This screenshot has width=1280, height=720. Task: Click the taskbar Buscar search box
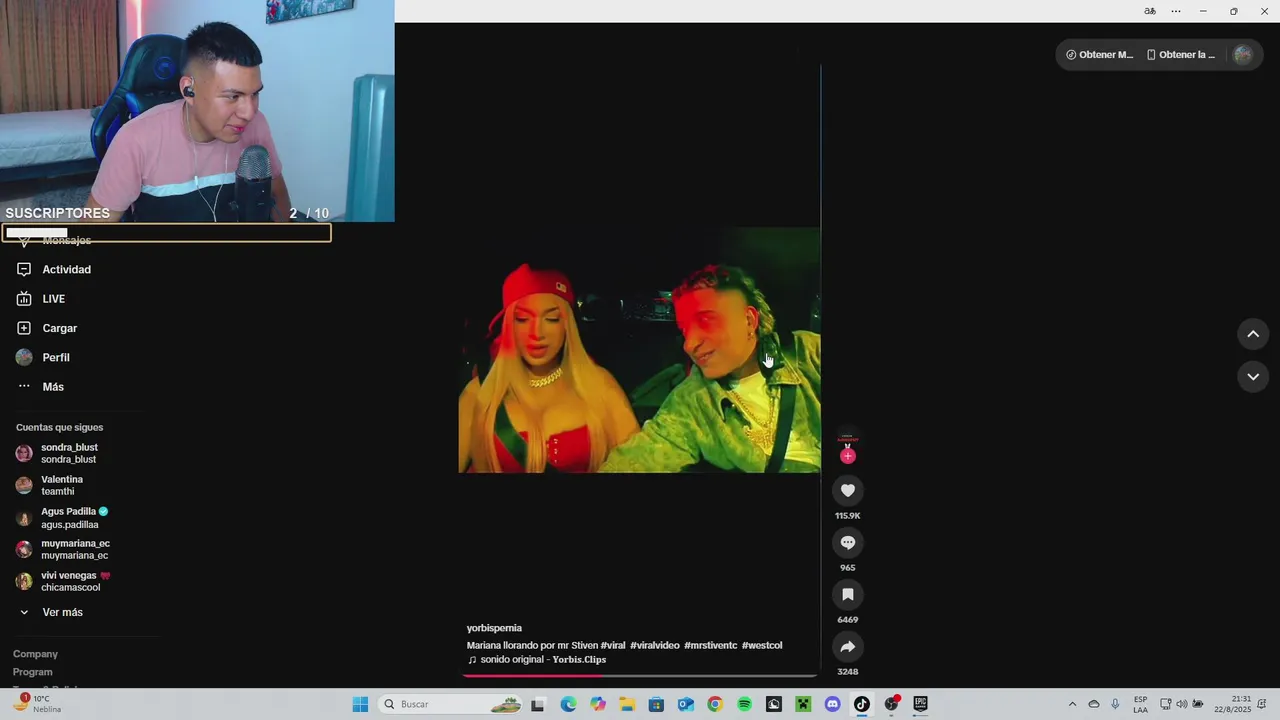click(451, 704)
